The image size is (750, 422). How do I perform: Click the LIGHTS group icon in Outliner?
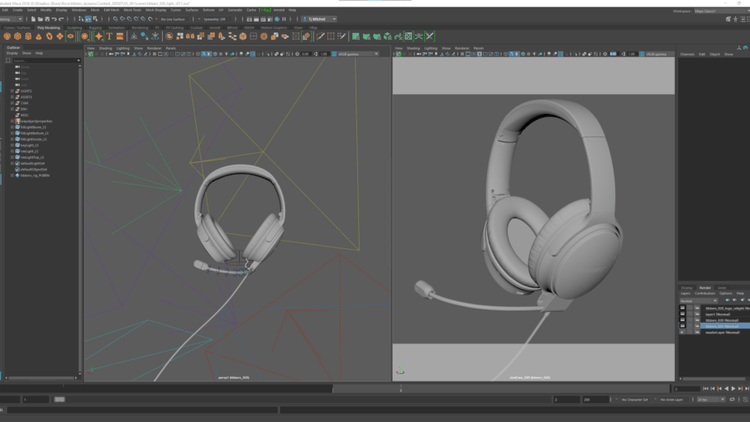click(x=18, y=90)
